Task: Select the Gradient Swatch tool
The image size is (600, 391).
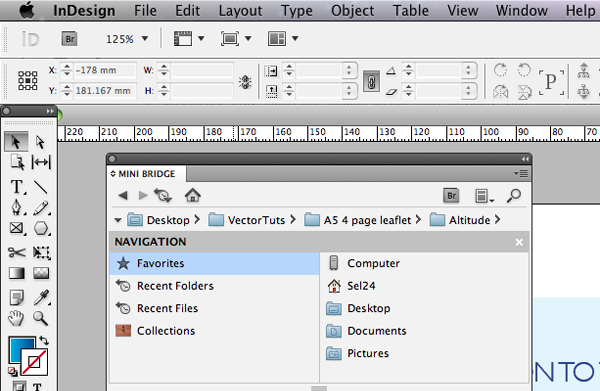Action: [16, 273]
